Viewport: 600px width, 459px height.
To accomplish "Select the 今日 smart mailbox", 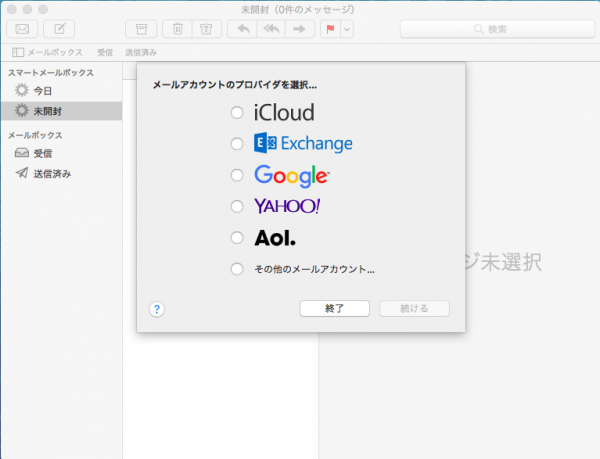I will tap(61, 91).
